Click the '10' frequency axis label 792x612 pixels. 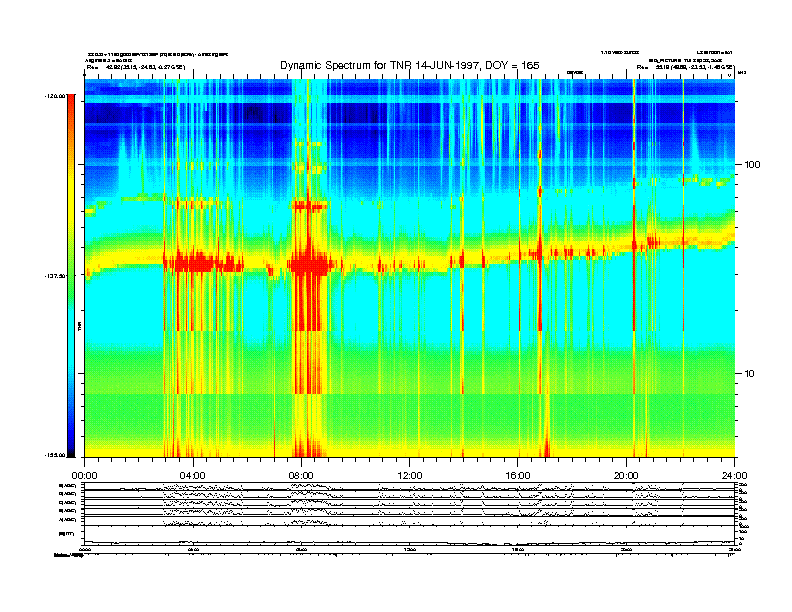(749, 374)
